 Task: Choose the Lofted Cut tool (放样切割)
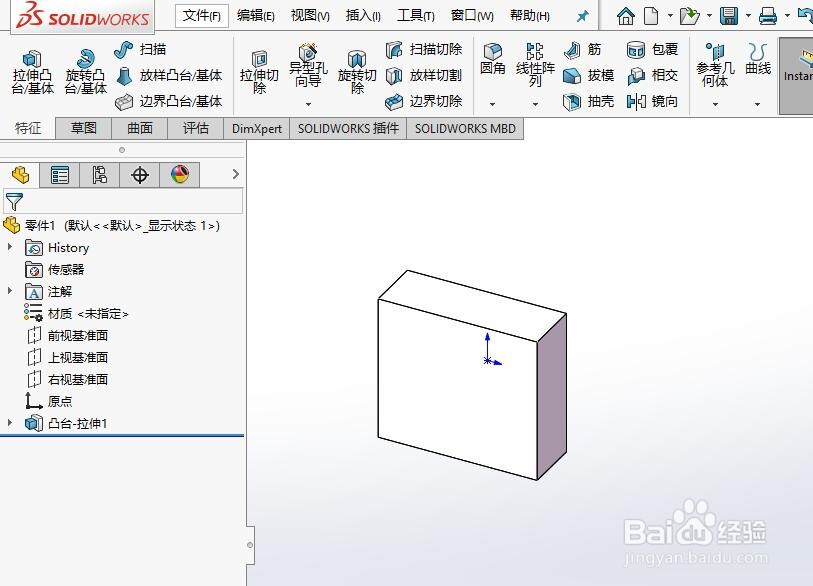click(424, 76)
